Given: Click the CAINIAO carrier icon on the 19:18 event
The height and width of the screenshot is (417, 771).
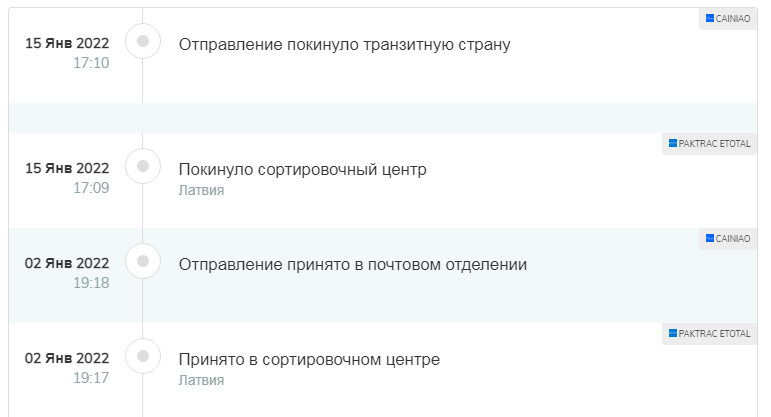Looking at the screenshot, I should 711,238.
